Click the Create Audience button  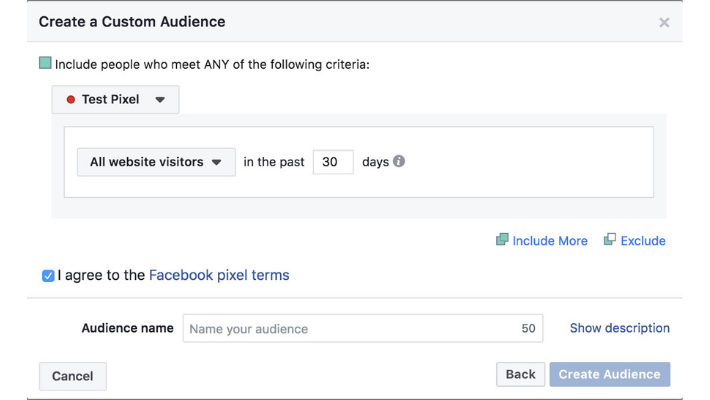pyautogui.click(x=609, y=374)
